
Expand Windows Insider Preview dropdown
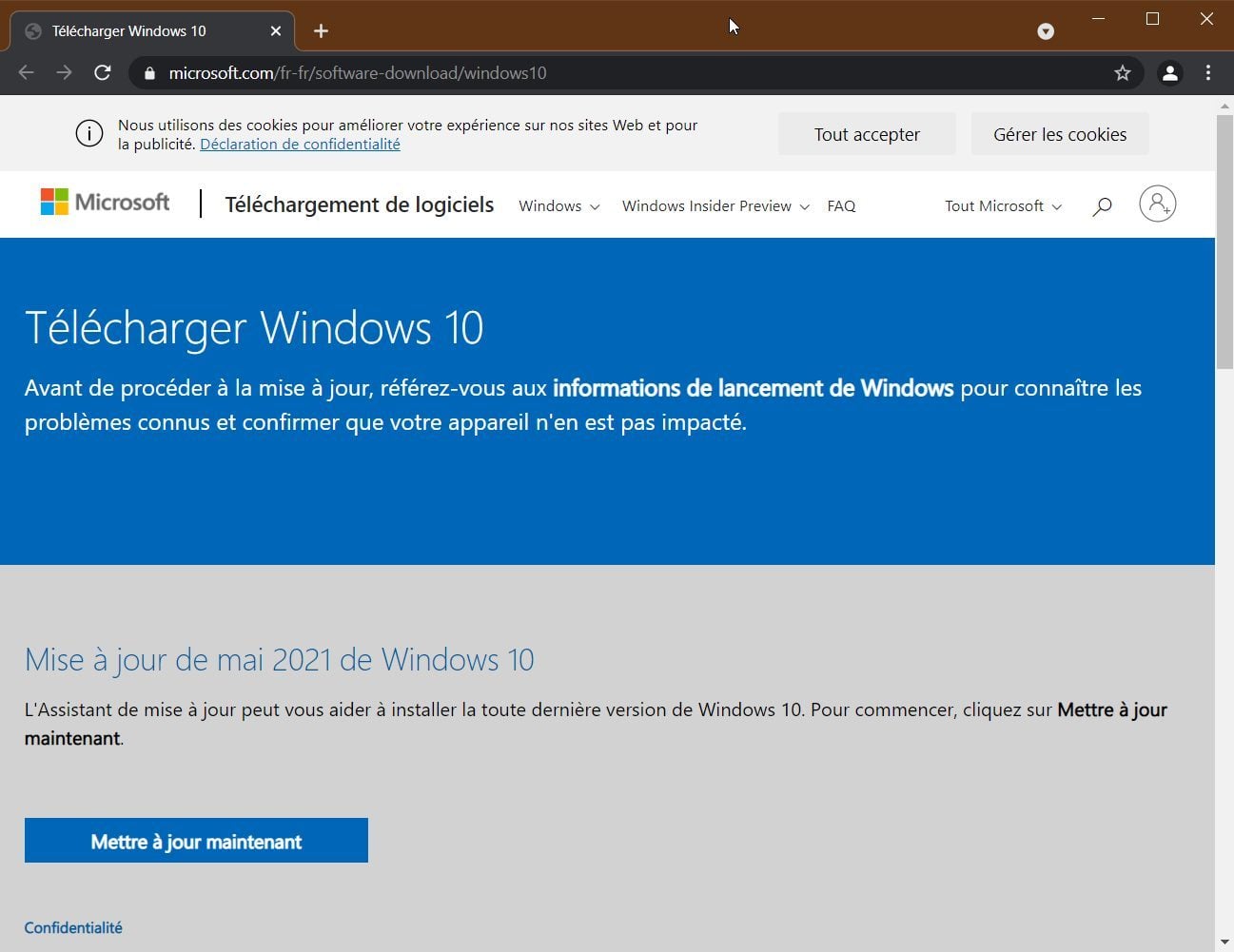click(x=715, y=206)
